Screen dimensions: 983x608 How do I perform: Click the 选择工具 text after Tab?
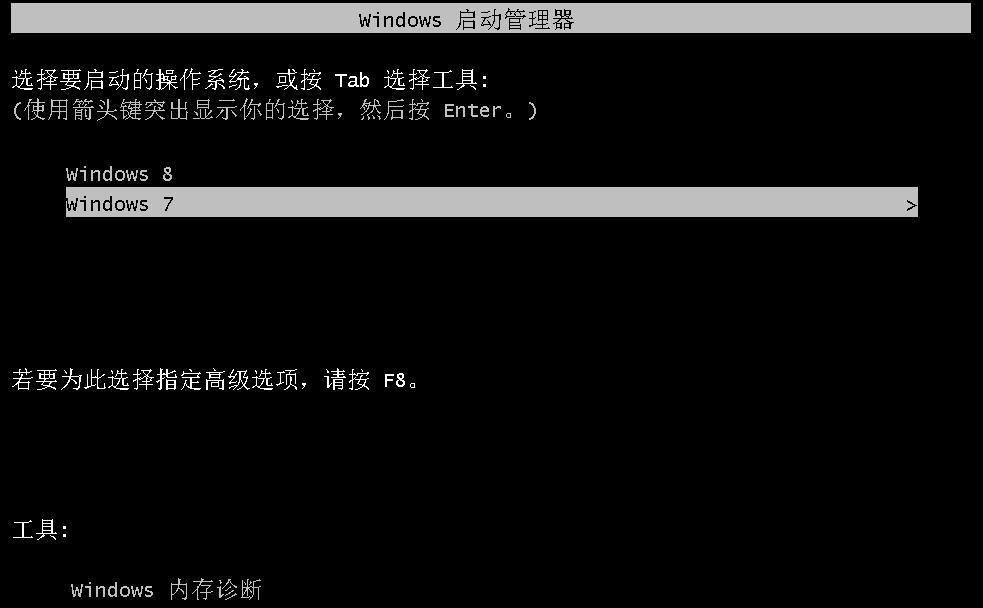[x=431, y=80]
